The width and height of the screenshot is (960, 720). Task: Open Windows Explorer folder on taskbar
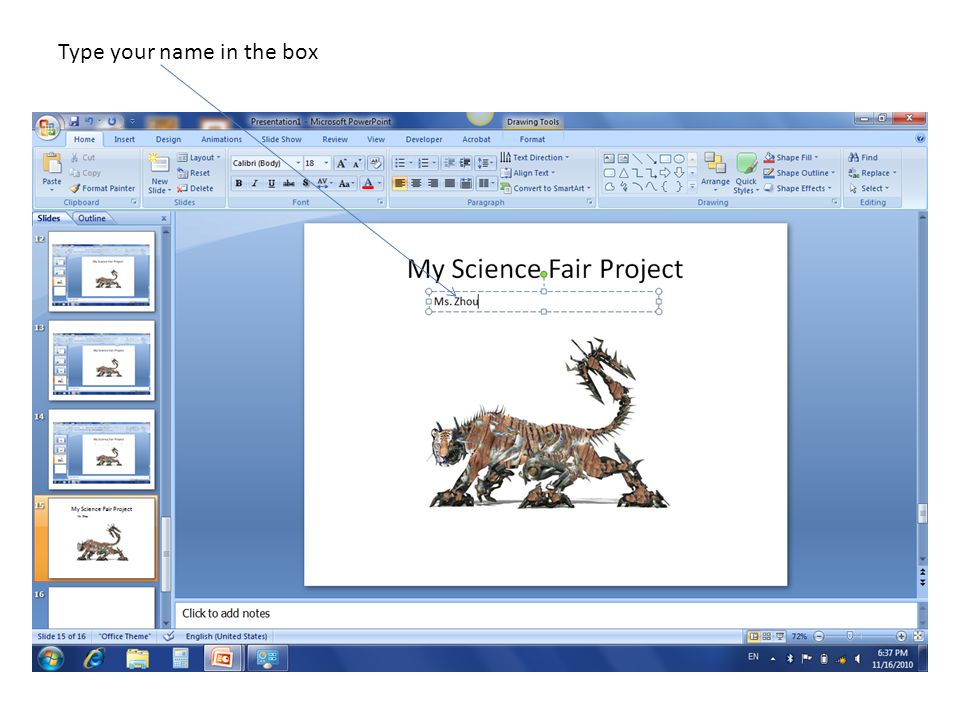pyautogui.click(x=137, y=659)
